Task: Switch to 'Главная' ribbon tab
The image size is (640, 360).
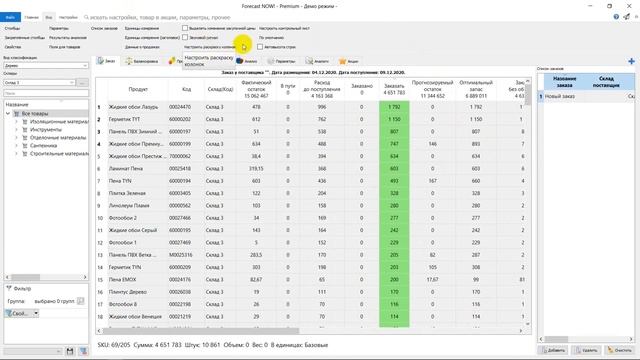Action: tap(31, 18)
